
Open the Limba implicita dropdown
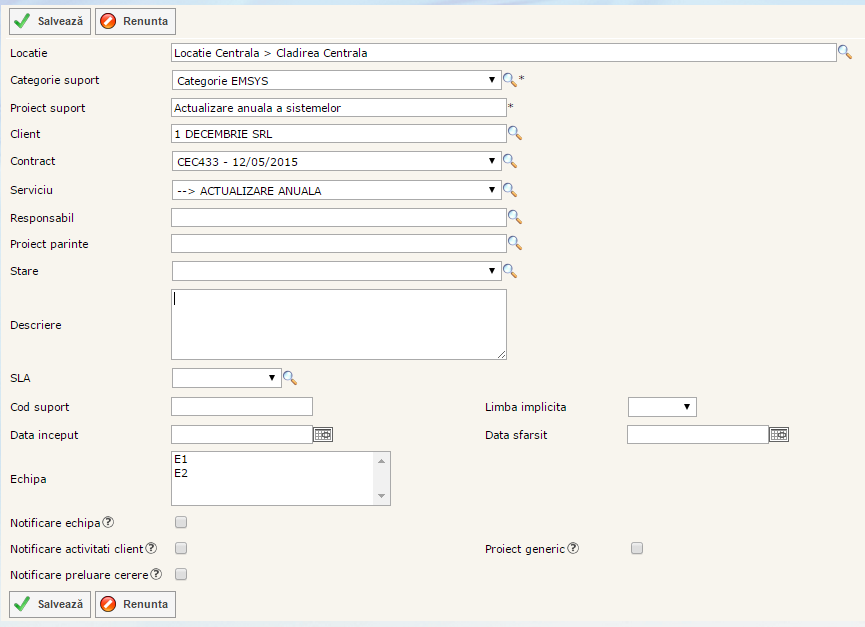pos(662,406)
